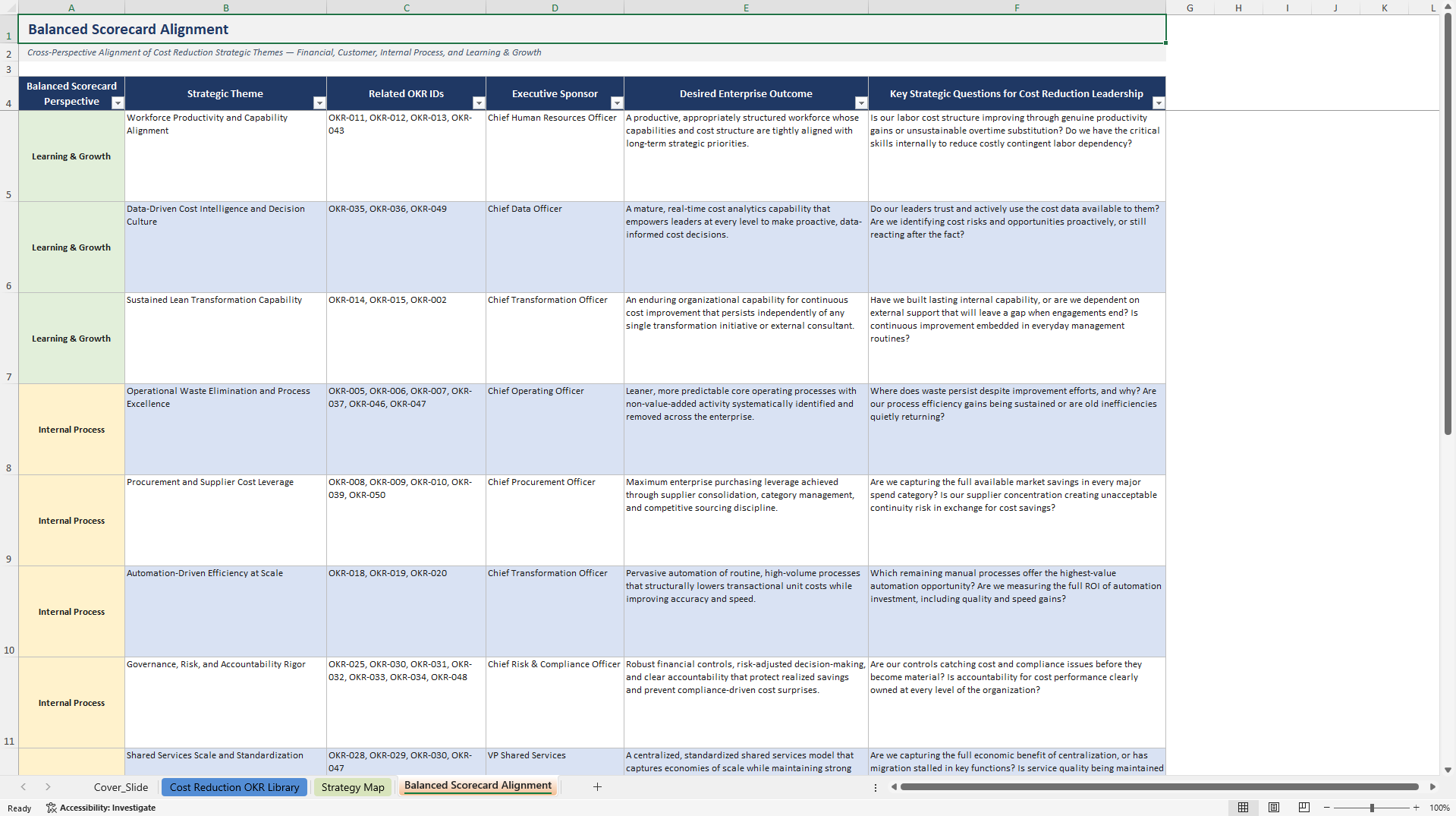Screen dimensions: 1456x816
Task: Select Chief Risk & Compliance Officer cell
Action: (555, 703)
